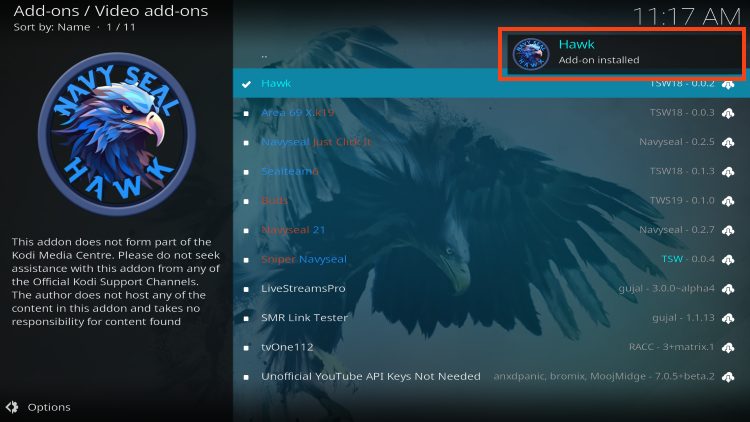Click the installed checkmark next to Hawk
The image size is (750, 422).
coord(246,84)
